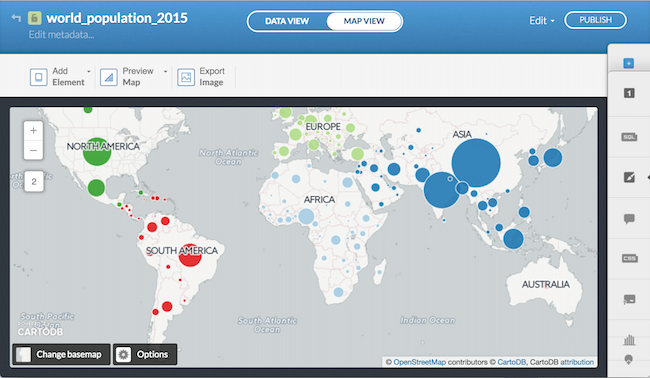Image resolution: width=650 pixels, height=378 pixels.
Task: Click the red Brazil bubble
Action: pyautogui.click(x=190, y=255)
